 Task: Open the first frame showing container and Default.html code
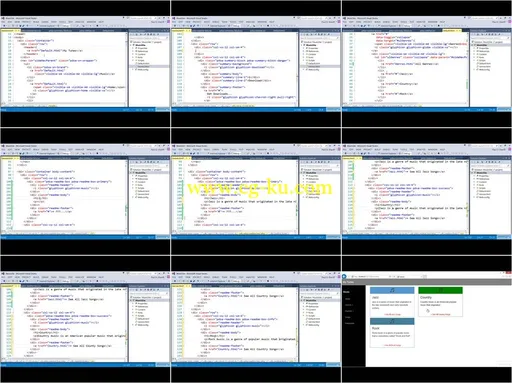[x=85, y=64]
